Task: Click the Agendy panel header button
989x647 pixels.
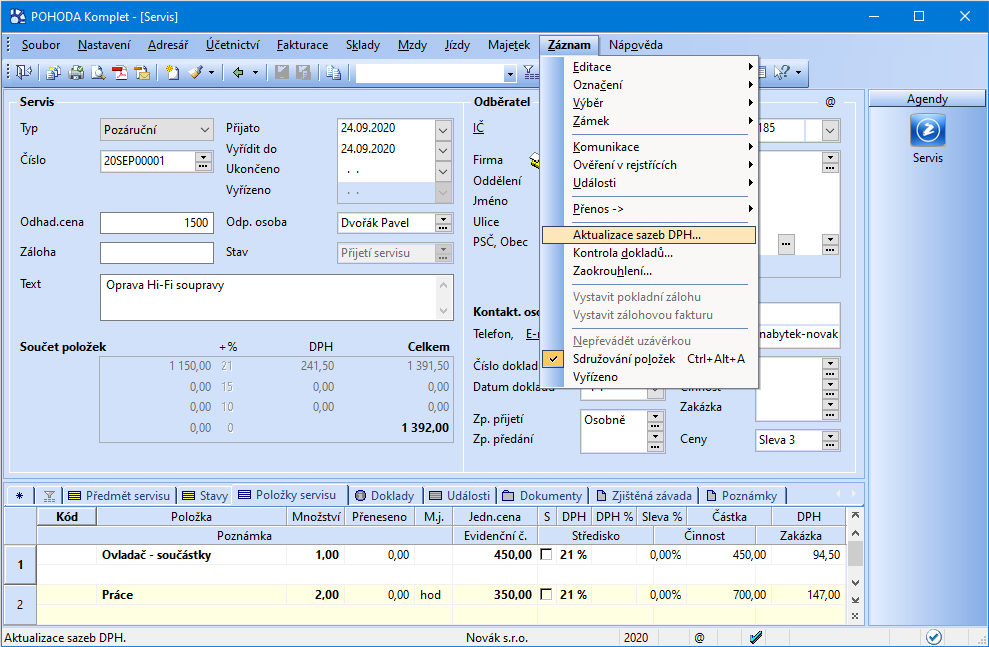Action: (927, 98)
